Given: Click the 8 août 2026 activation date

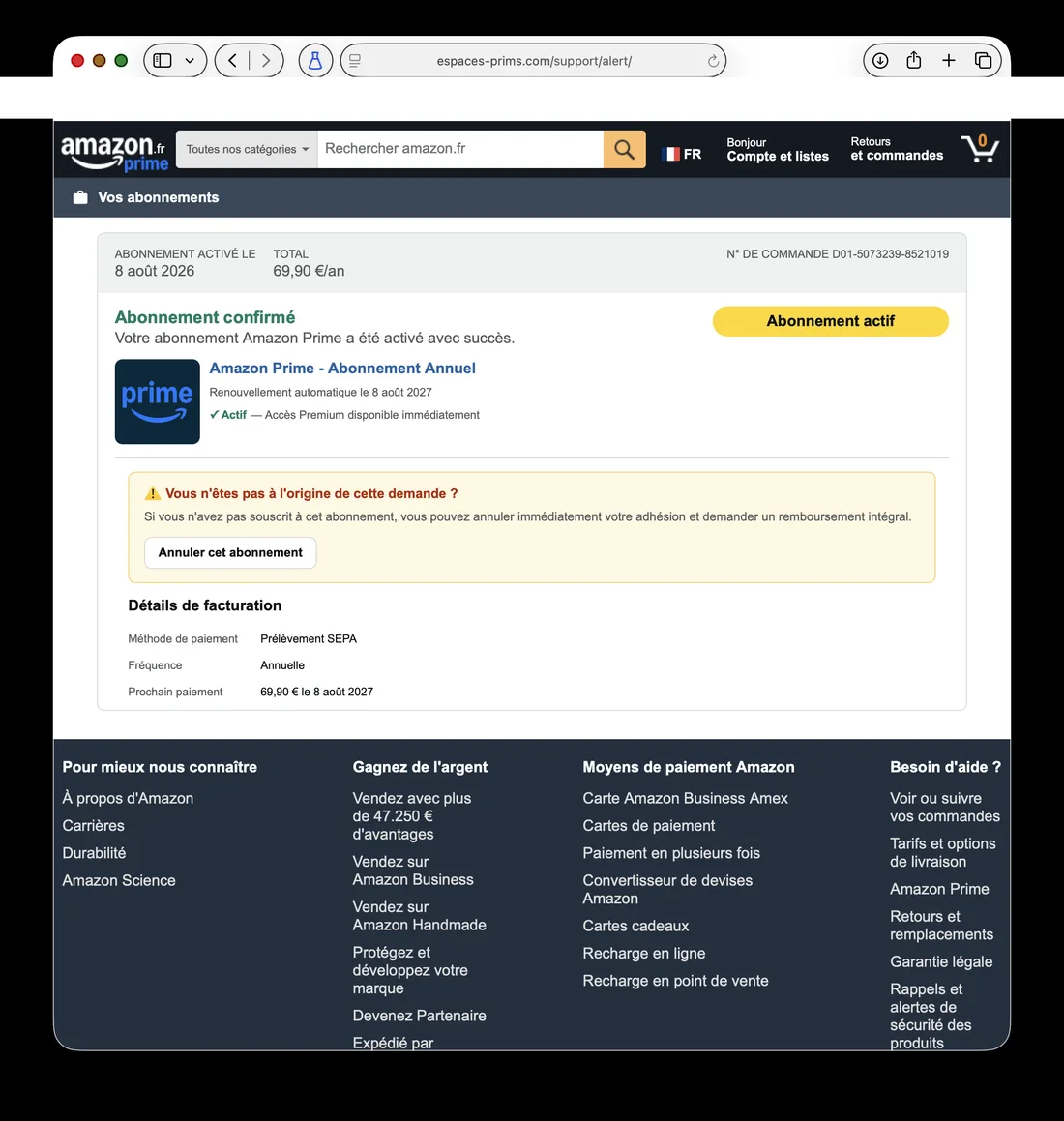Looking at the screenshot, I should (155, 271).
